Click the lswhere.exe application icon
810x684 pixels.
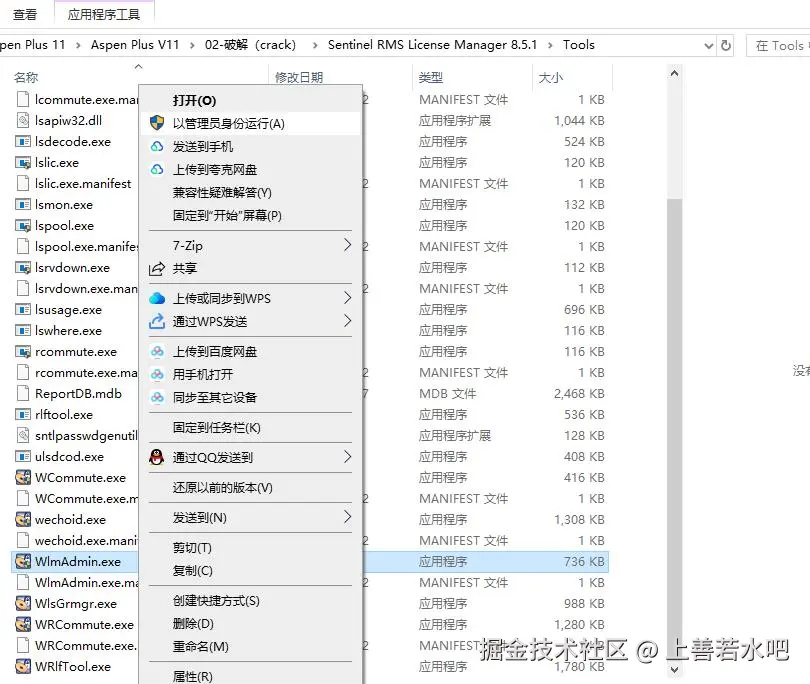coord(23,331)
